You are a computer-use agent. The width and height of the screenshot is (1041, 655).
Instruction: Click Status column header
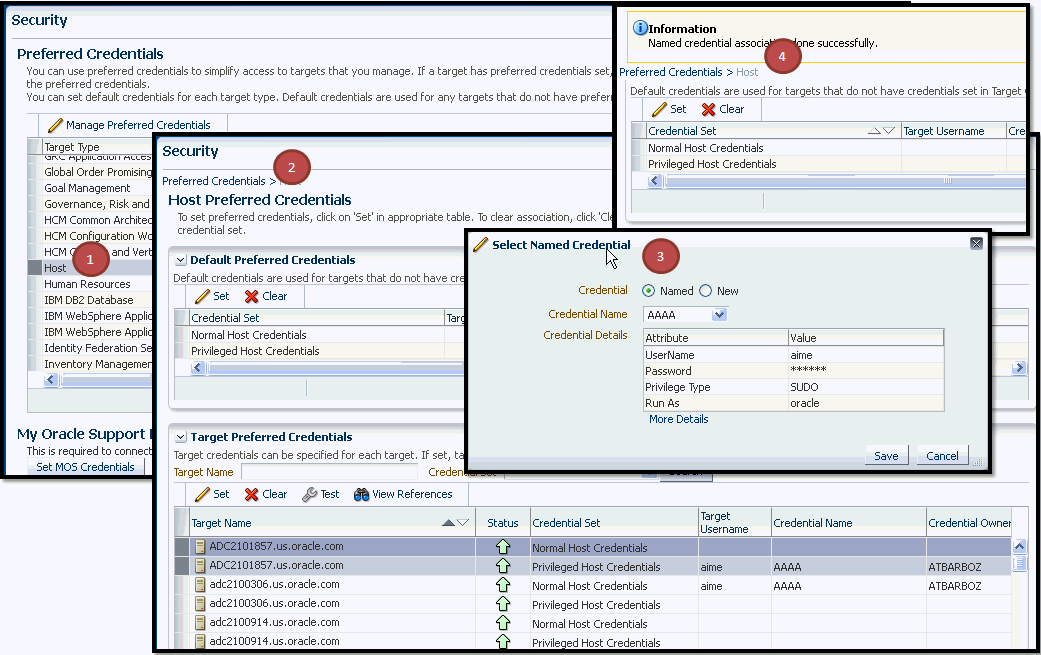(503, 523)
